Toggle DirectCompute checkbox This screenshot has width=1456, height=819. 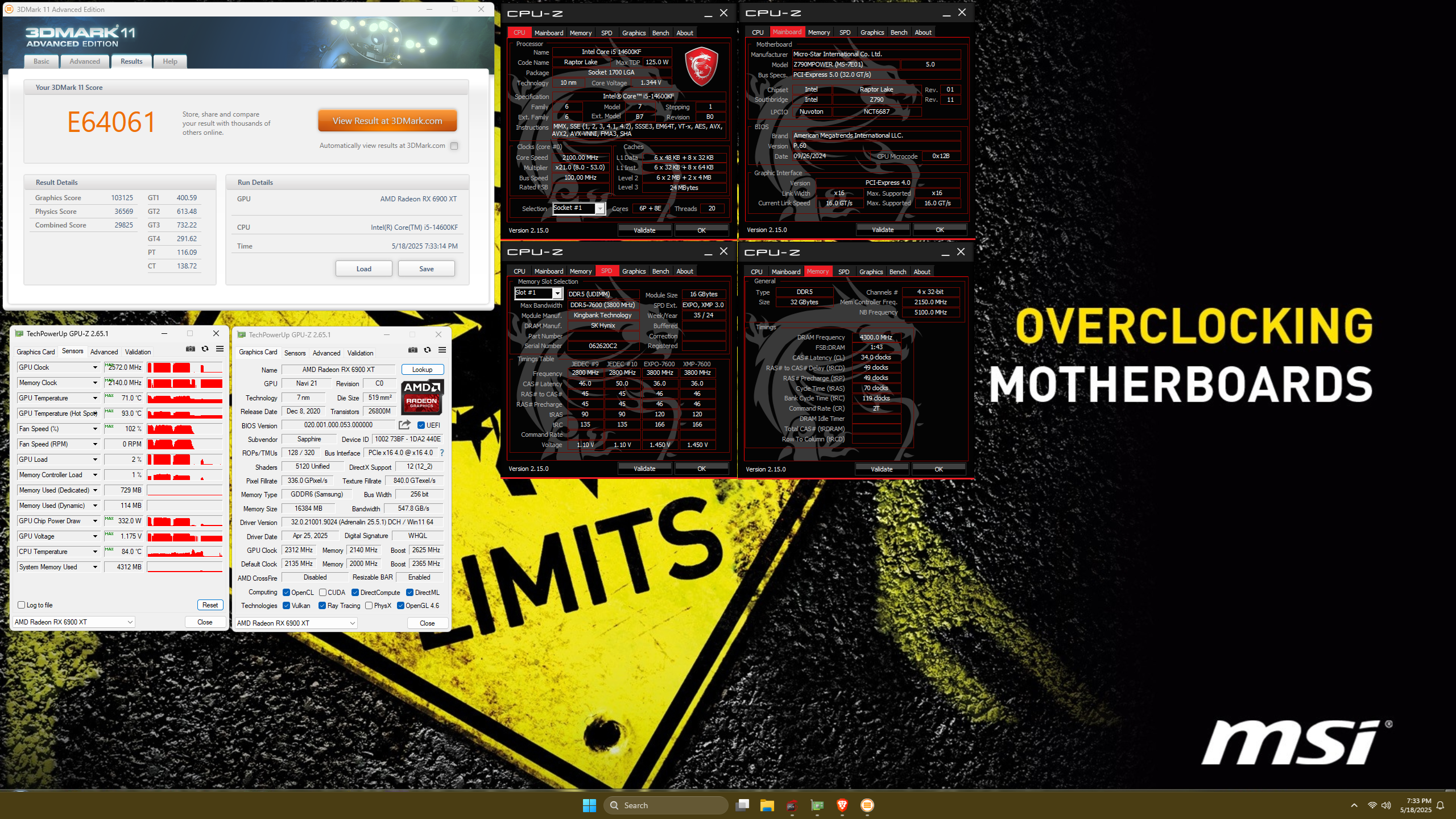coord(355,593)
